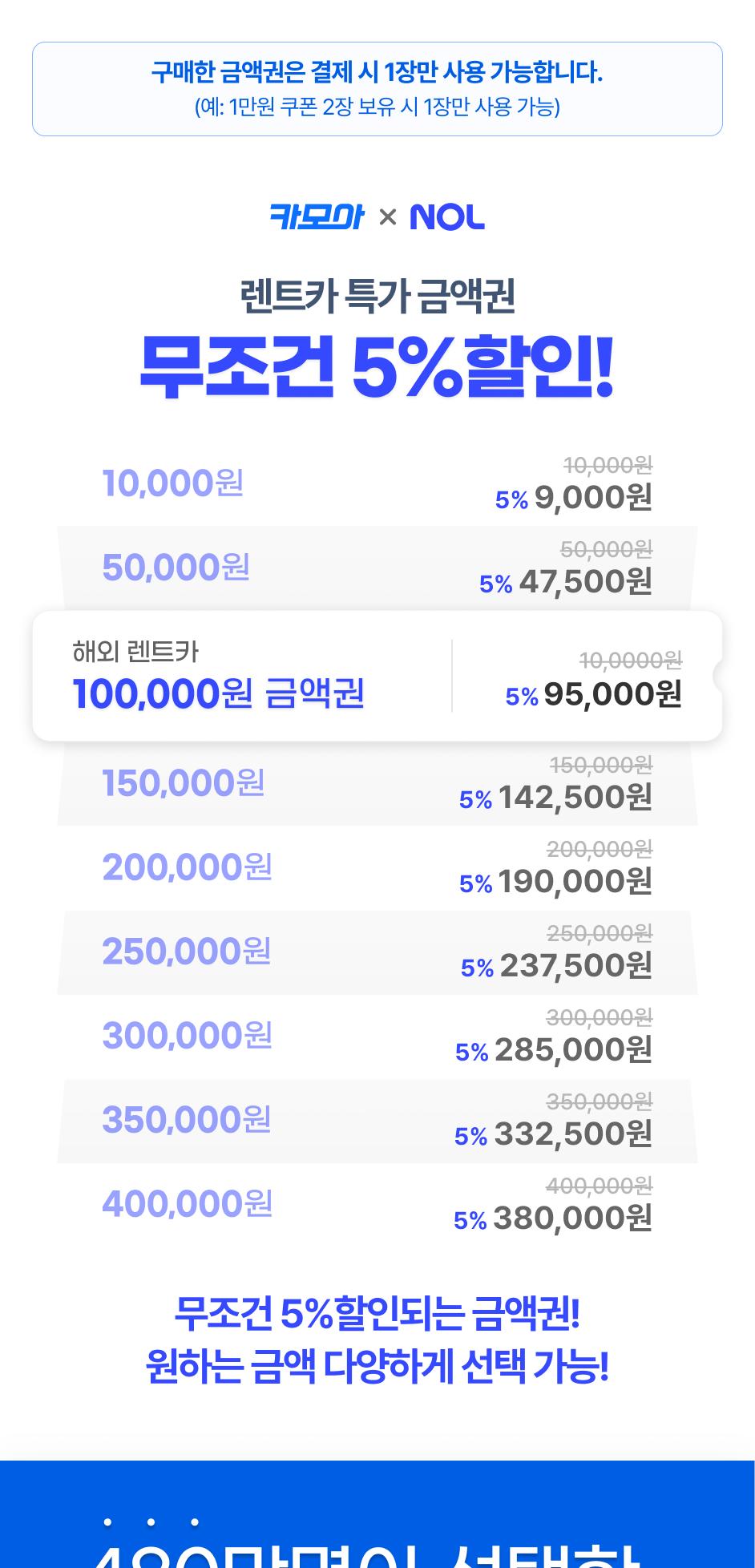The width and height of the screenshot is (755, 1568).
Task: Select the 350,000원 voucher amount
Action: click(x=187, y=1120)
